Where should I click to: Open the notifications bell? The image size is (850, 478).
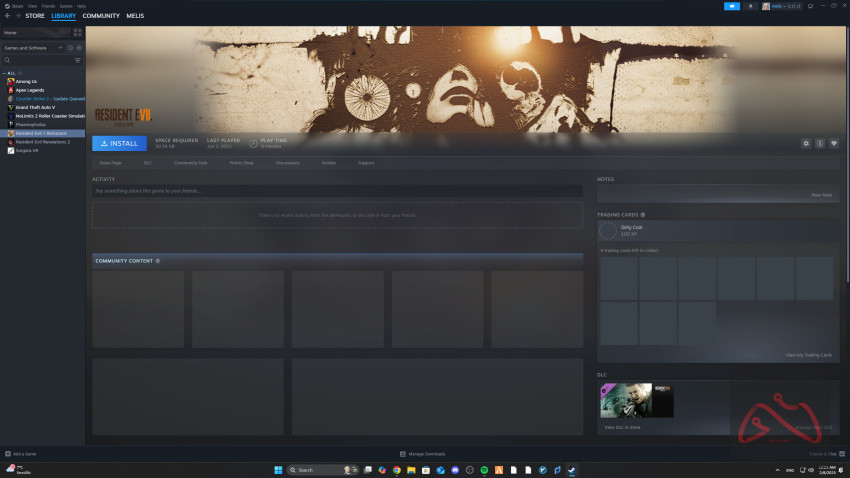click(751, 6)
